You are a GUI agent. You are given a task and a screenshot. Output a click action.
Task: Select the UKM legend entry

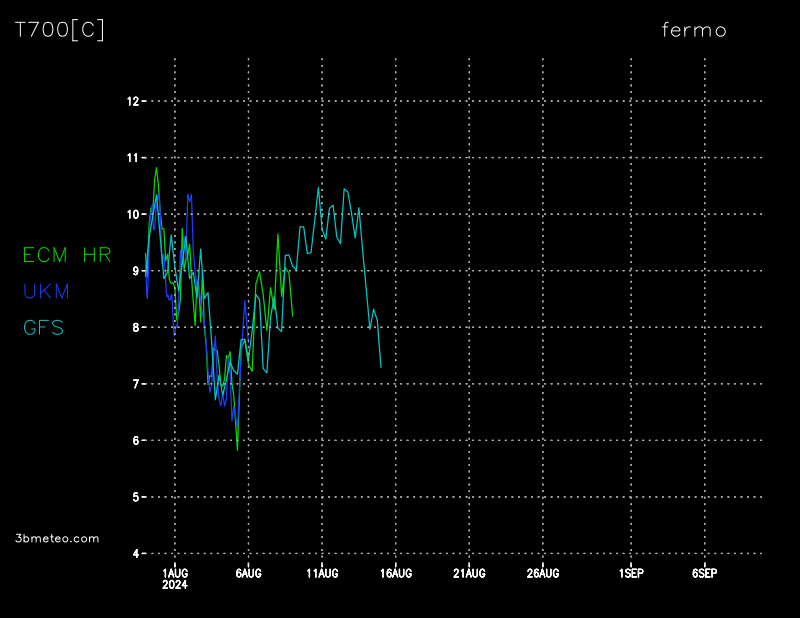click(x=46, y=291)
